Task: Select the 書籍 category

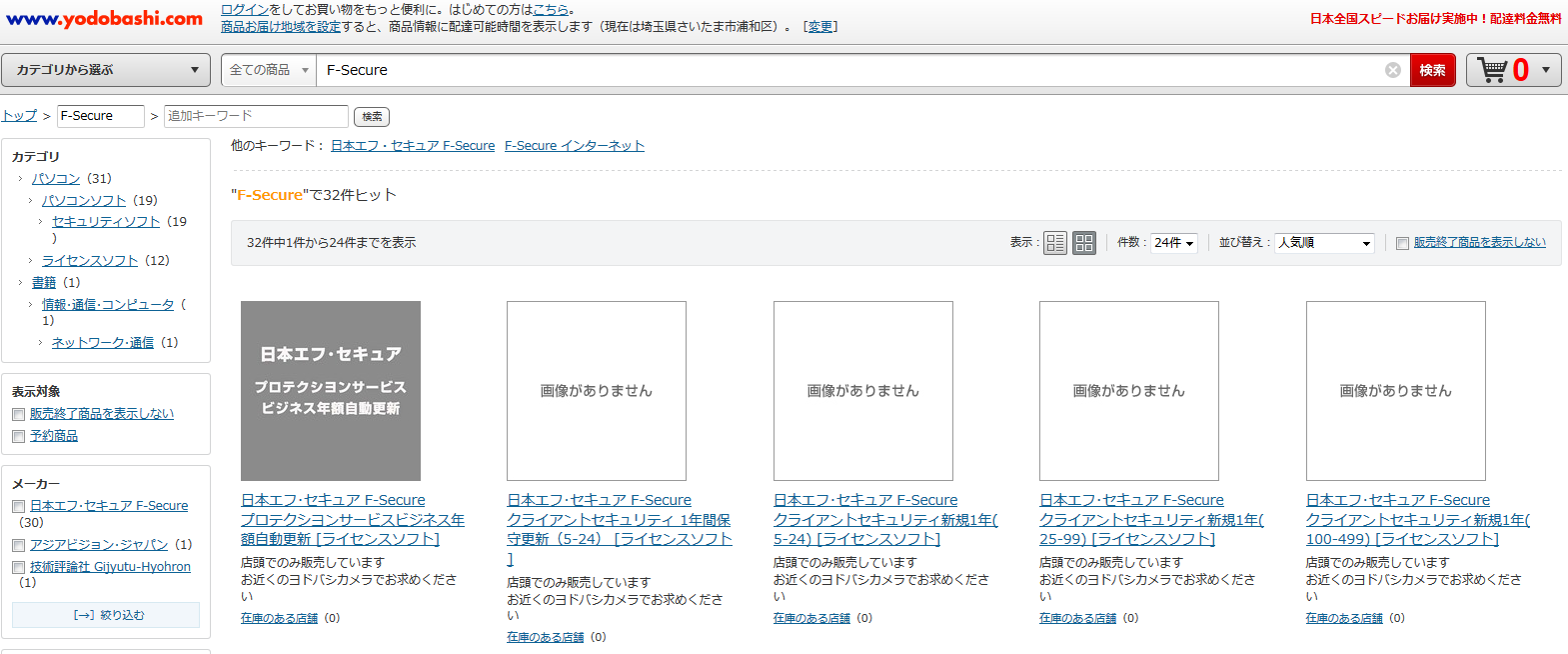Action: [x=44, y=283]
